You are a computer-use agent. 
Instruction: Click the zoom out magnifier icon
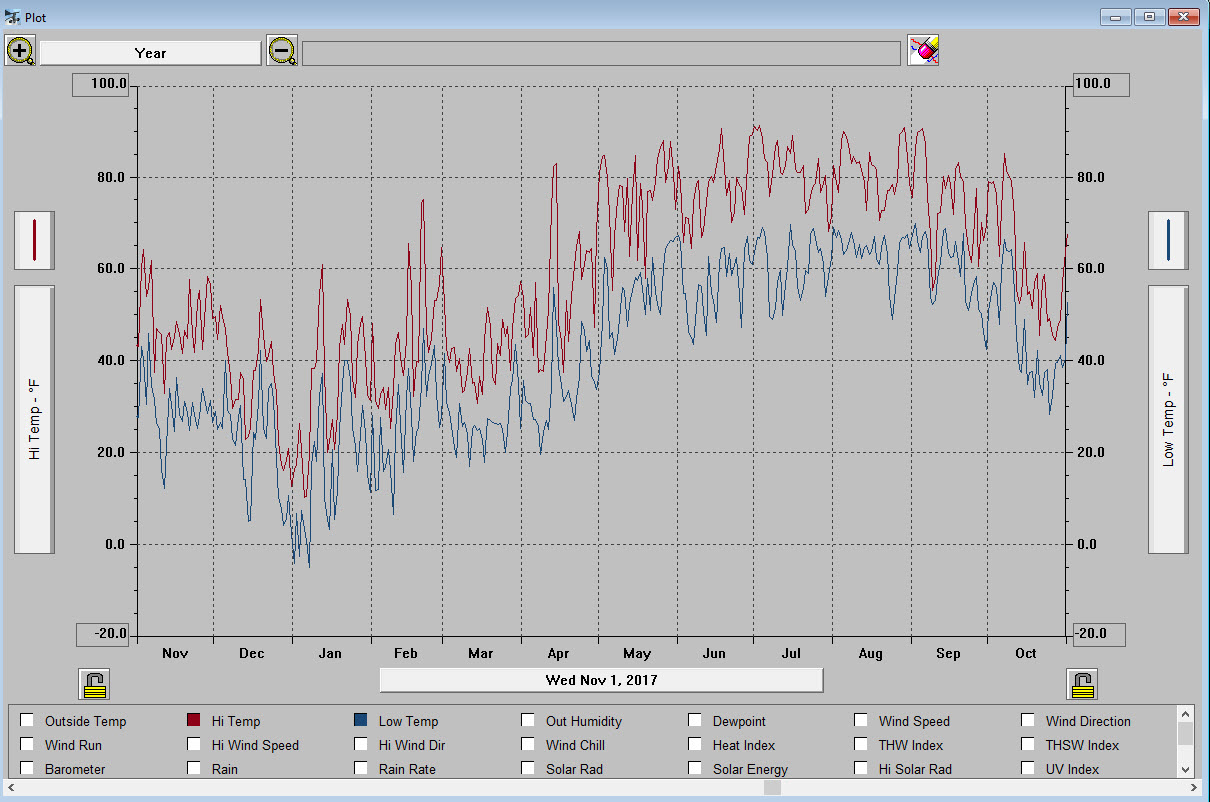(x=282, y=51)
